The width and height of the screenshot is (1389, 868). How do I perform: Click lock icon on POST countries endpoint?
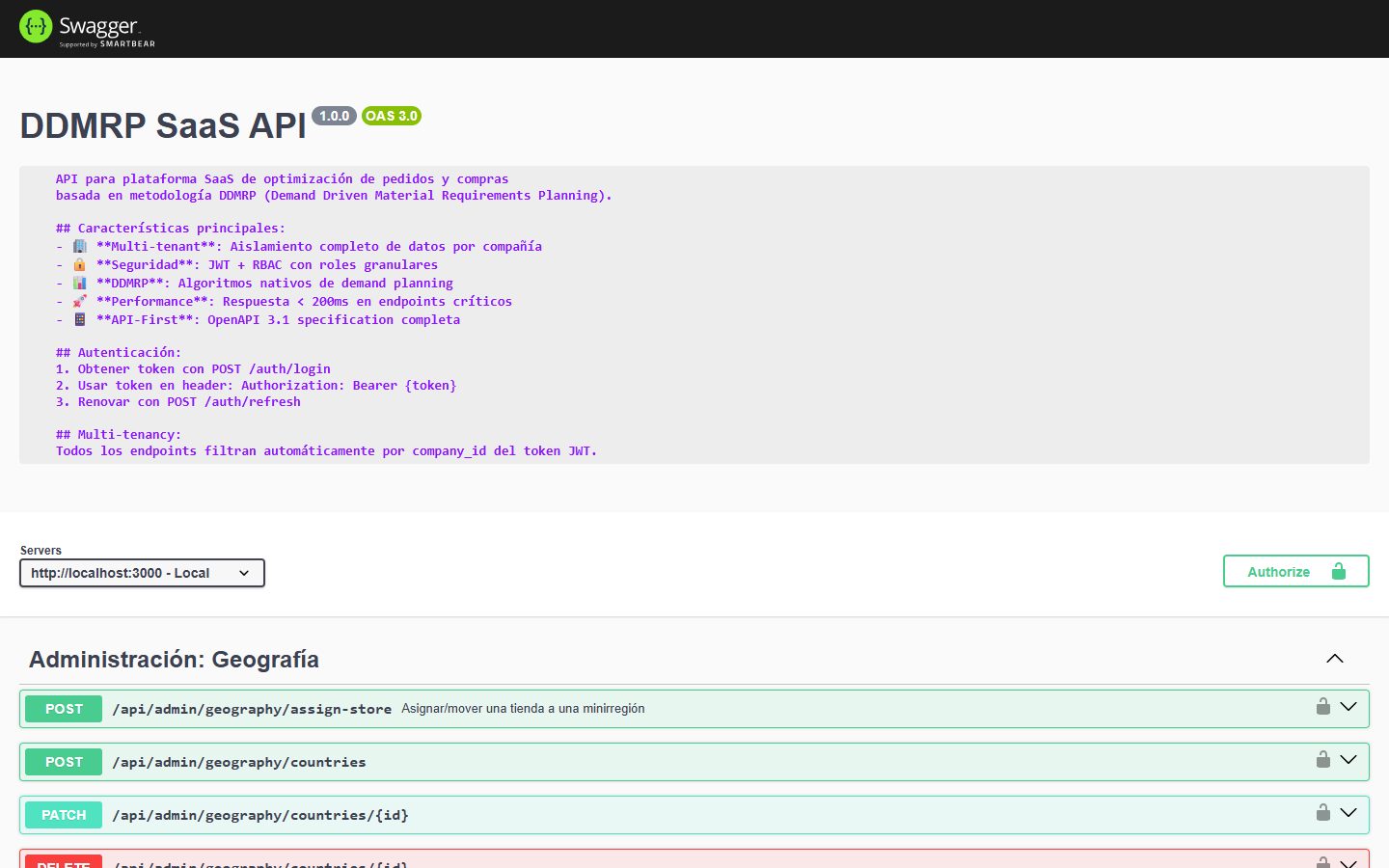pyautogui.click(x=1323, y=759)
